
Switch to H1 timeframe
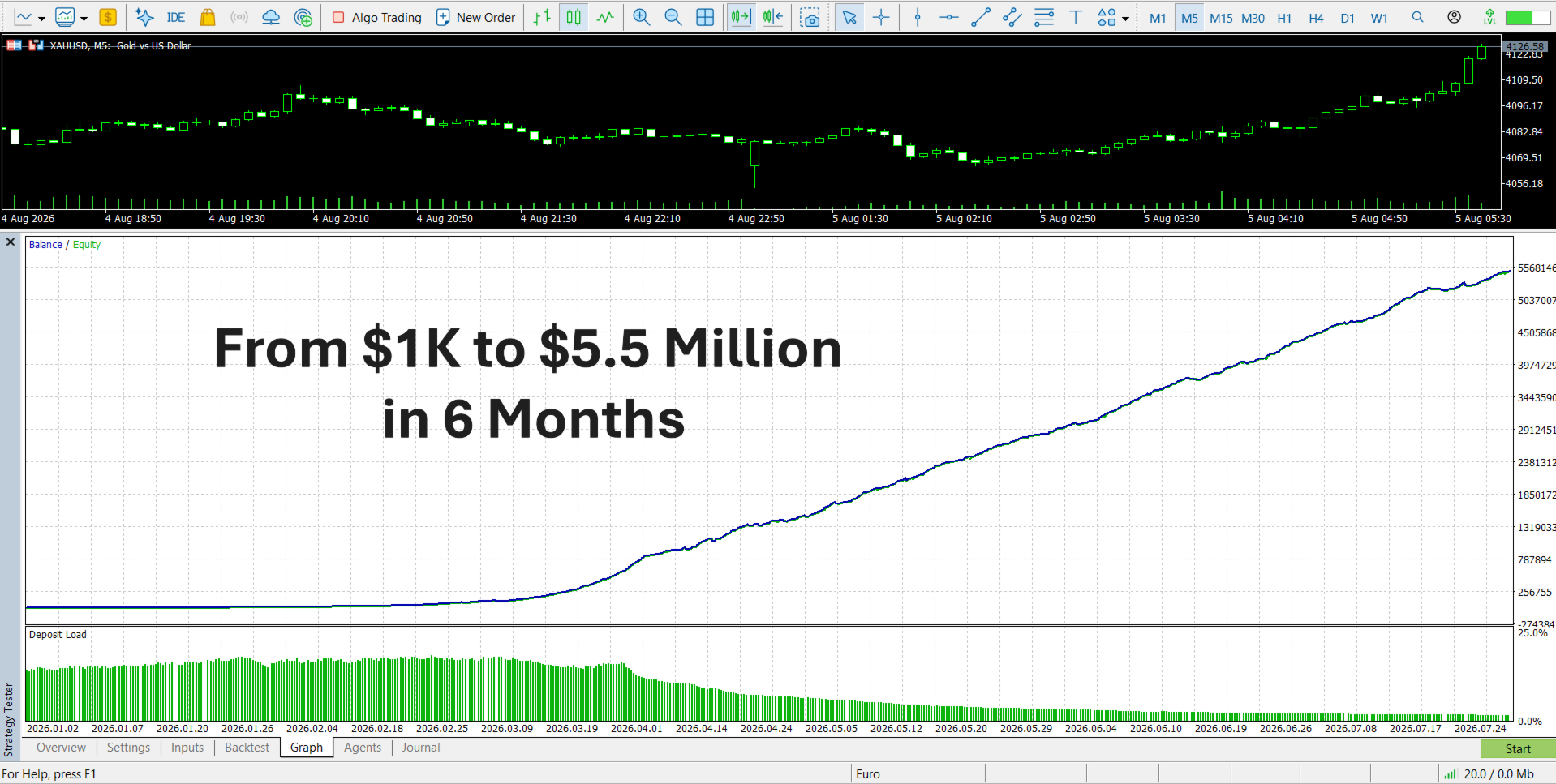click(x=1284, y=18)
